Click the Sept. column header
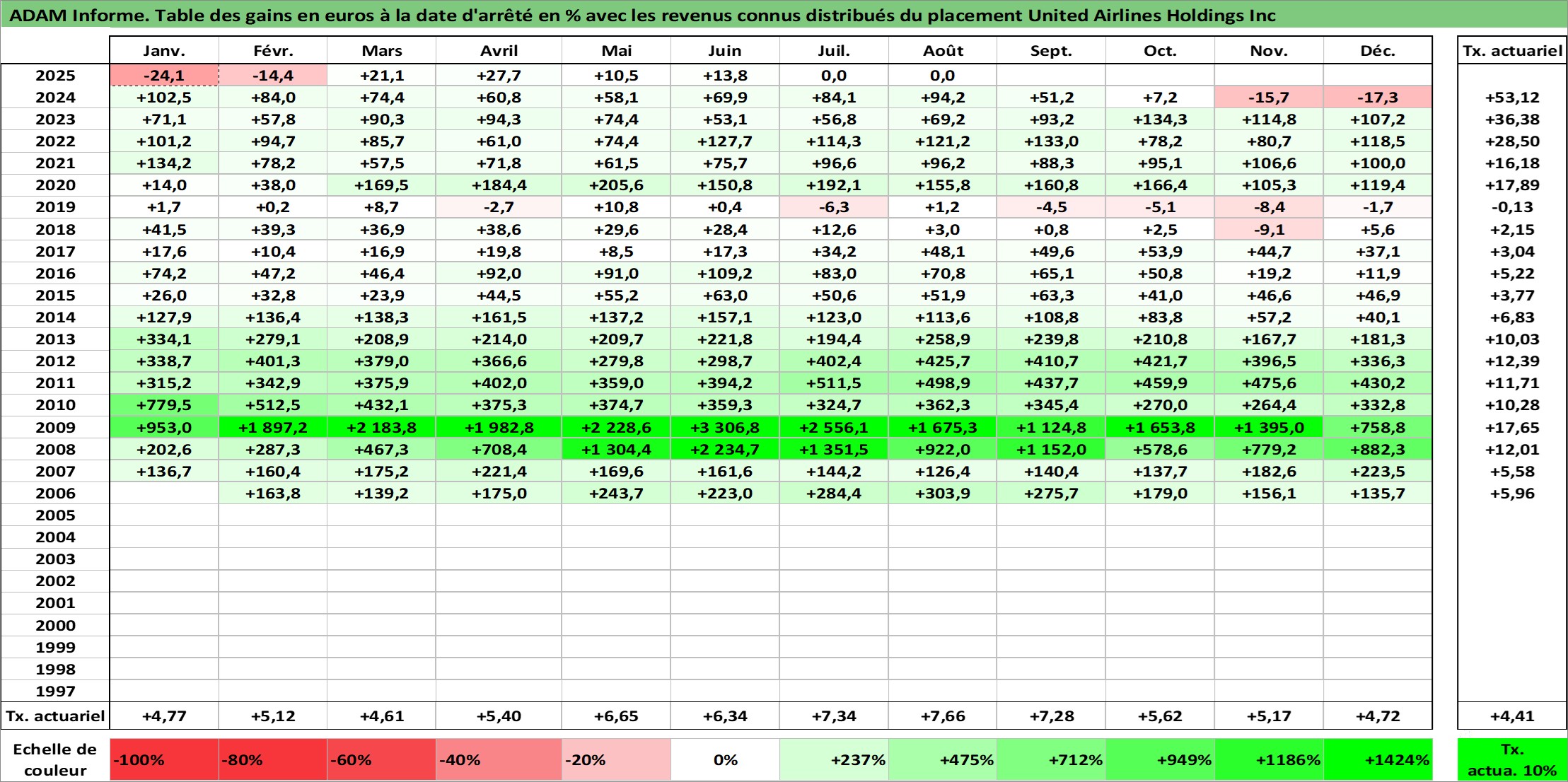This screenshot has height=782, width=1568. (x=1051, y=50)
